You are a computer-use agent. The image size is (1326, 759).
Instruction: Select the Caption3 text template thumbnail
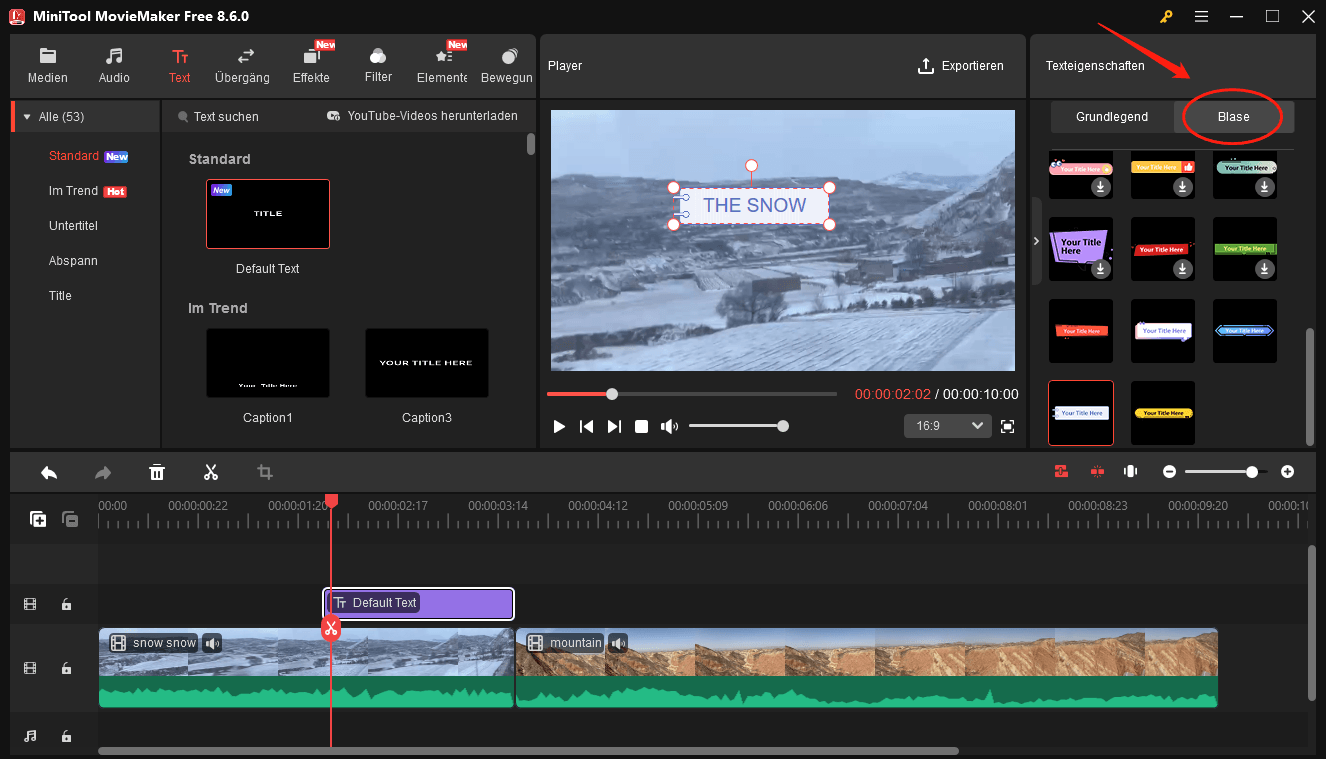[x=426, y=362]
